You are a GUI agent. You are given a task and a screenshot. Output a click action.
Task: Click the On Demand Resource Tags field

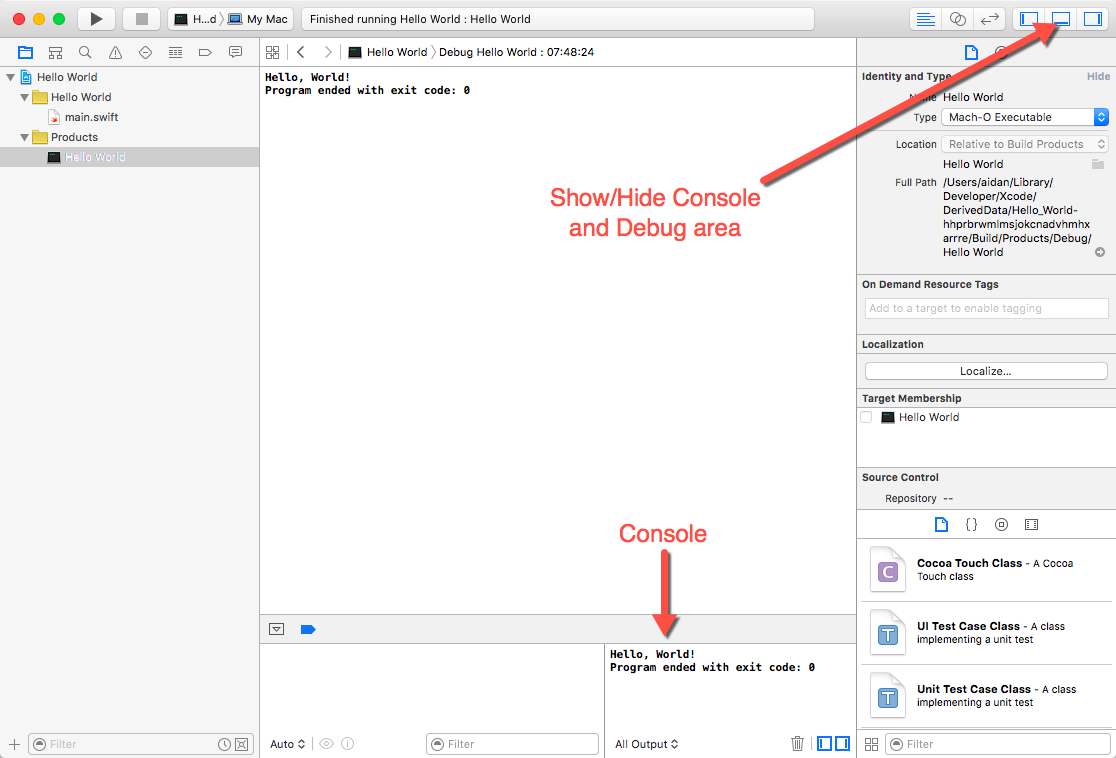click(986, 308)
